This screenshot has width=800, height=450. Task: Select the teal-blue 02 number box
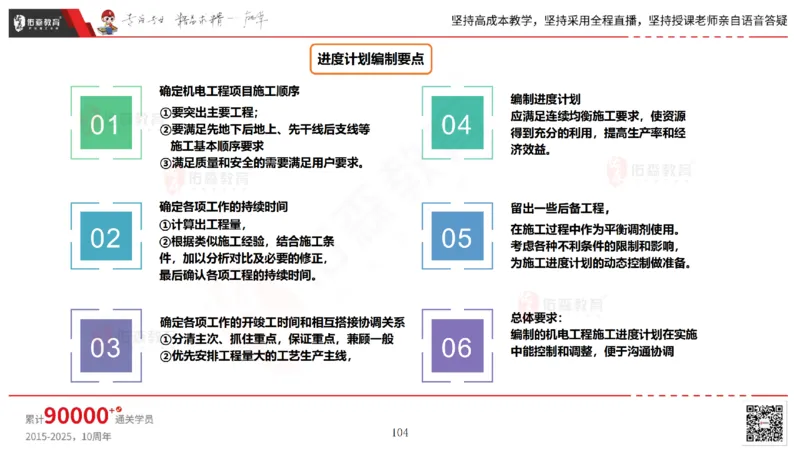pyautogui.click(x=106, y=236)
